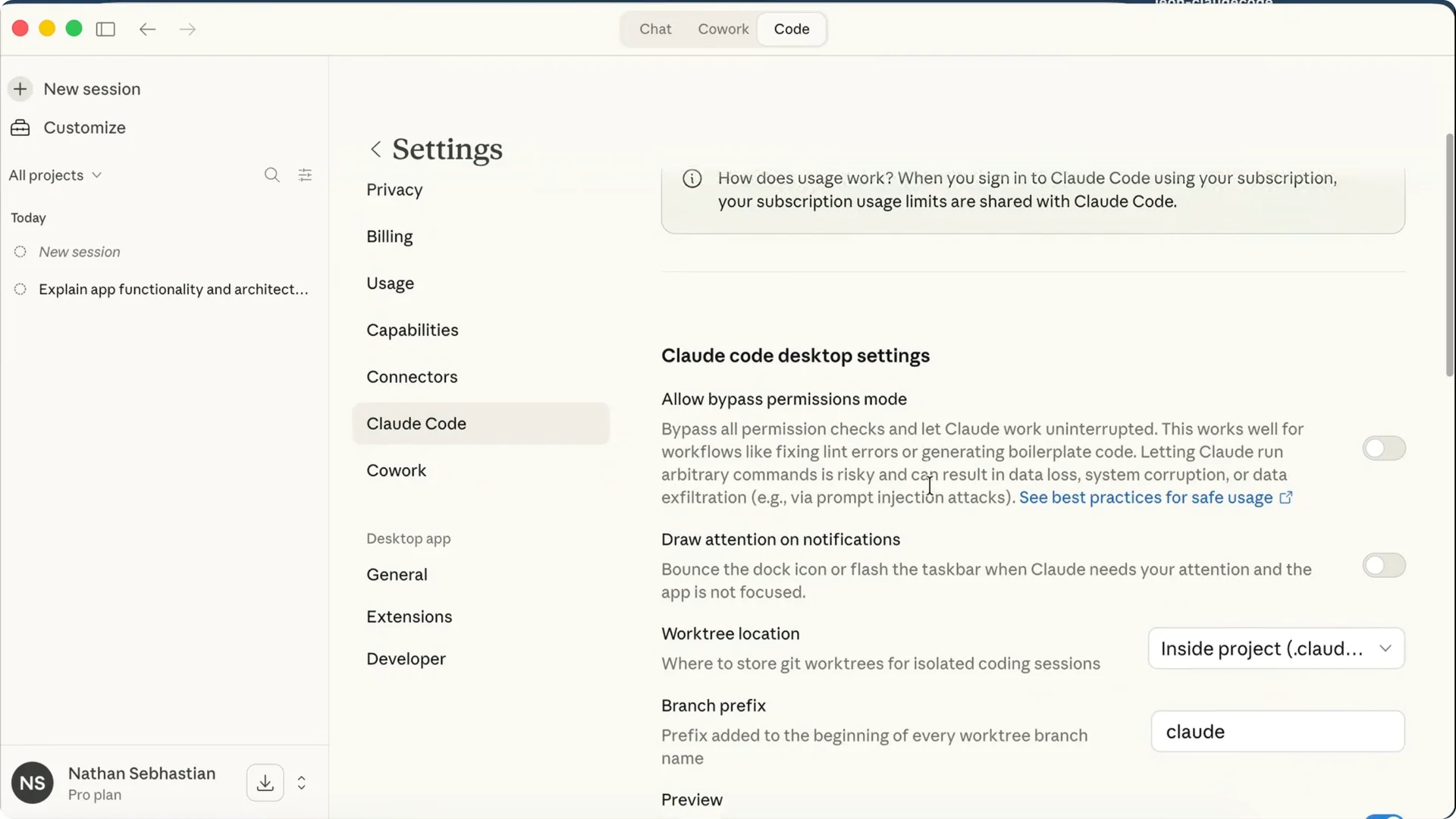Click the status circle of the Explain app functionality entry

tap(20, 289)
